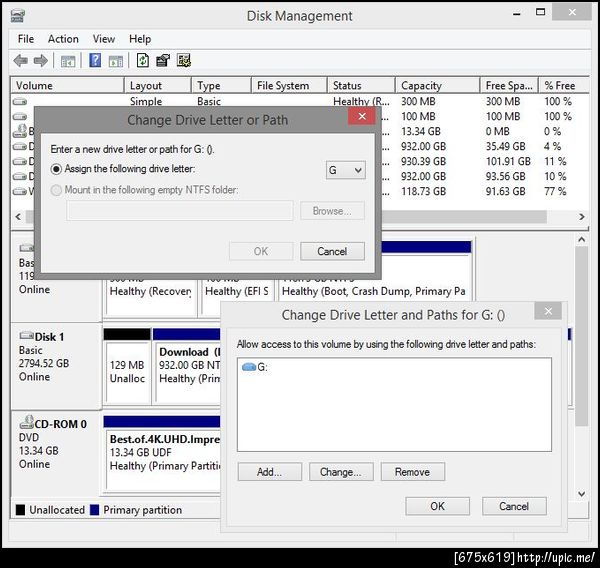Select the Download 932.00 GB partition block
Image resolution: width=600 pixels, height=568 pixels.
[x=186, y=366]
